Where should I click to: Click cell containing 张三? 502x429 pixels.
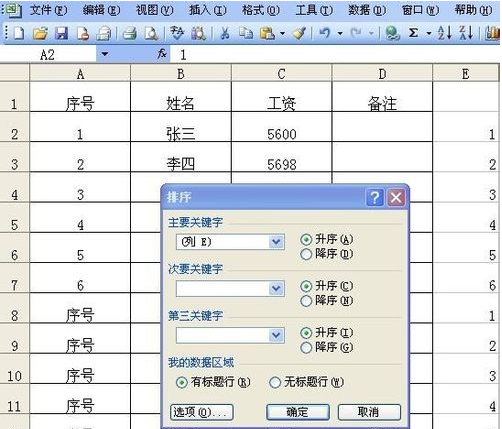tap(181, 127)
